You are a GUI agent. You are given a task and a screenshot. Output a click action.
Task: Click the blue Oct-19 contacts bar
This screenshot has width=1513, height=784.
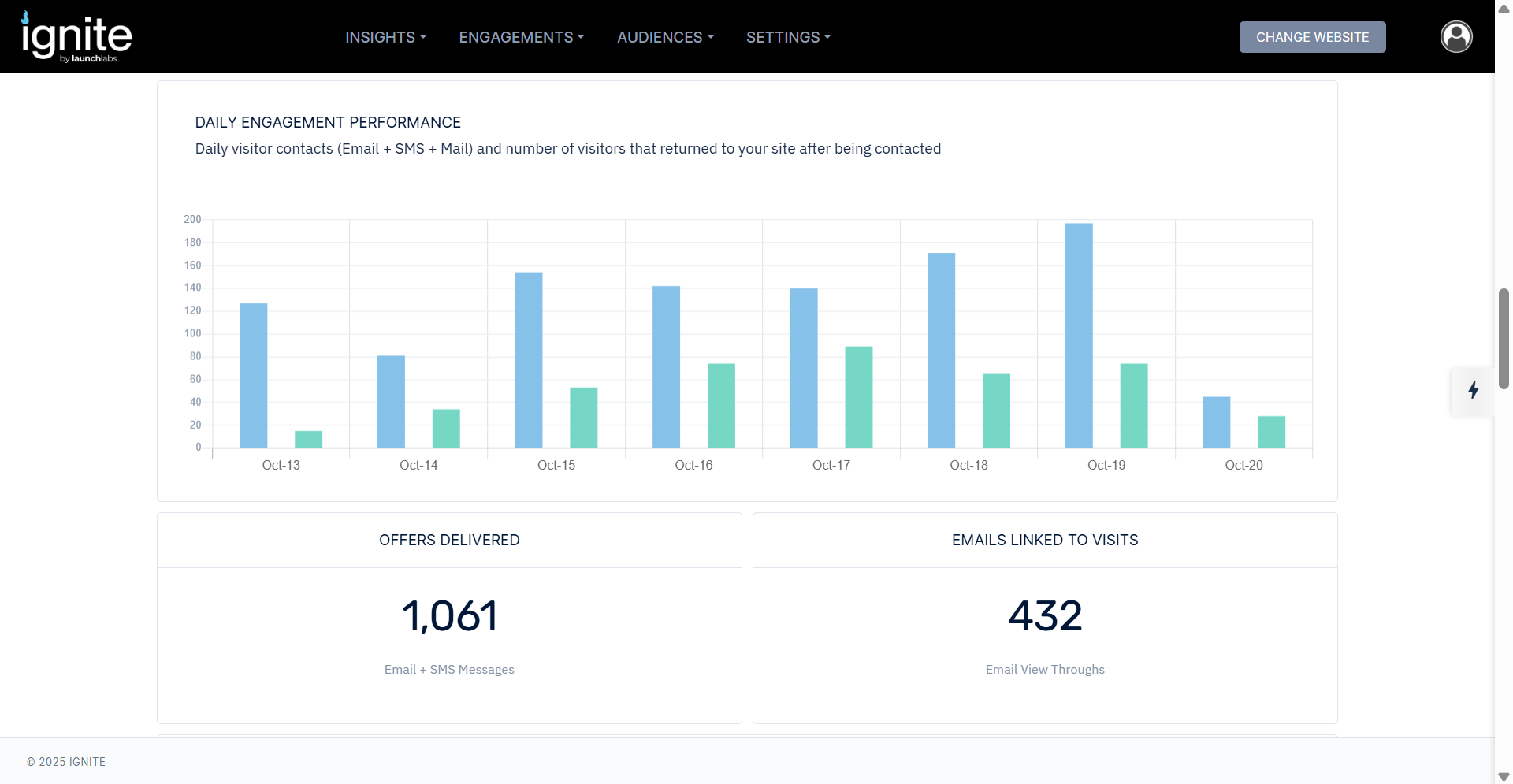point(1078,336)
